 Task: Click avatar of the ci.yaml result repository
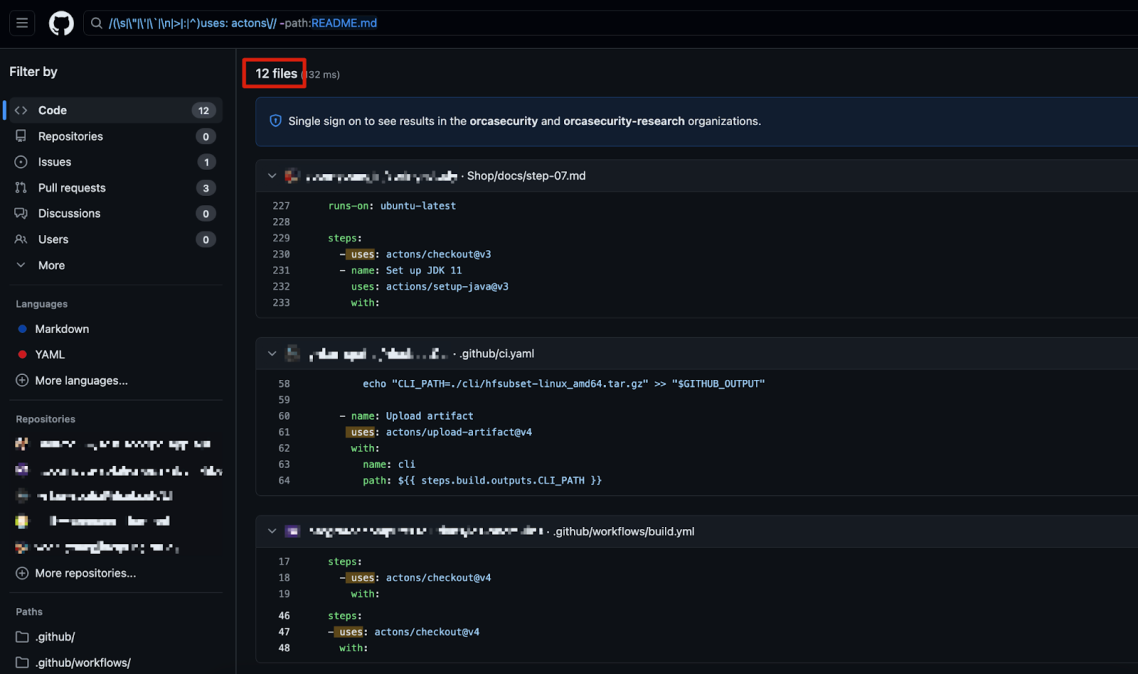pyautogui.click(x=292, y=353)
